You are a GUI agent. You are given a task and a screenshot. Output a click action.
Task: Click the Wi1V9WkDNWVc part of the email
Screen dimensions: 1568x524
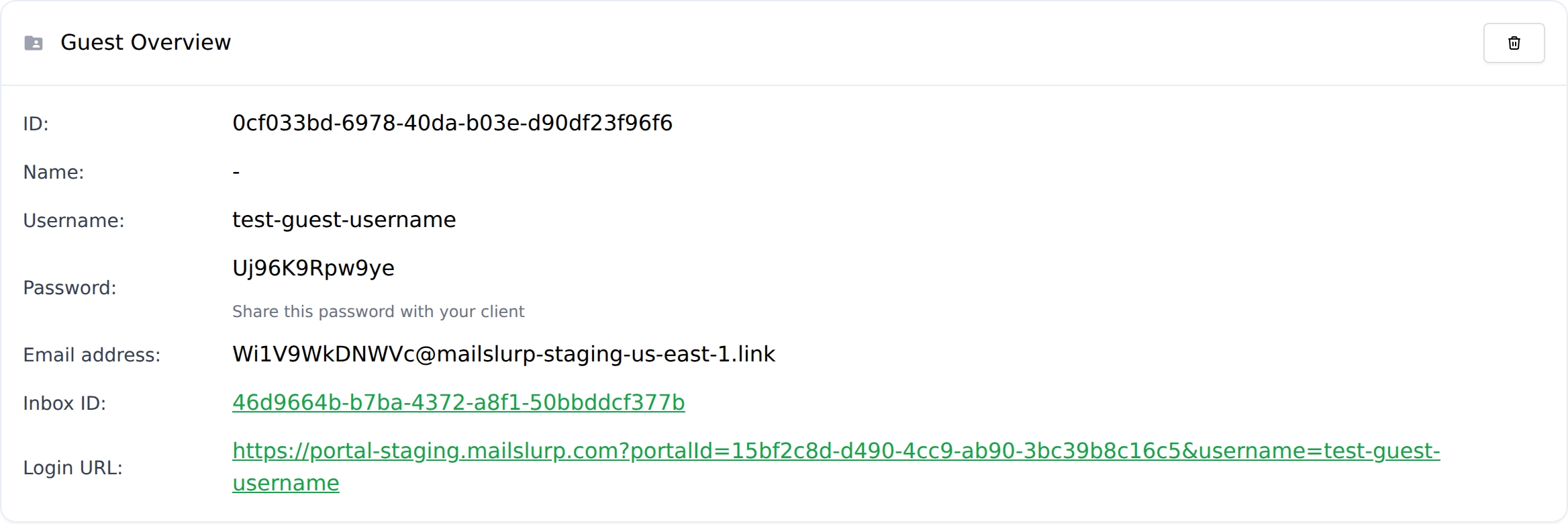click(324, 354)
